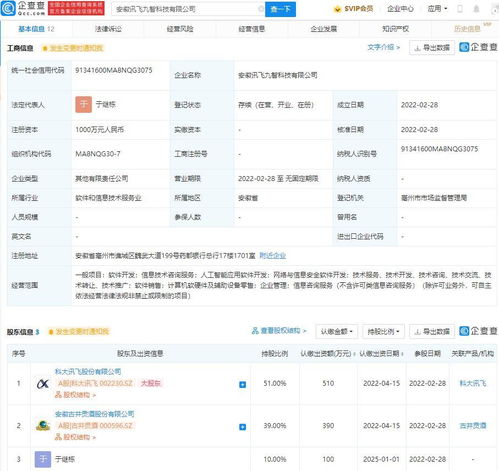The height and width of the screenshot is (471, 499).
Task: Select credit code 91341600MA8NQG3075 under 统一社会信用代码
Action: coord(114,70)
